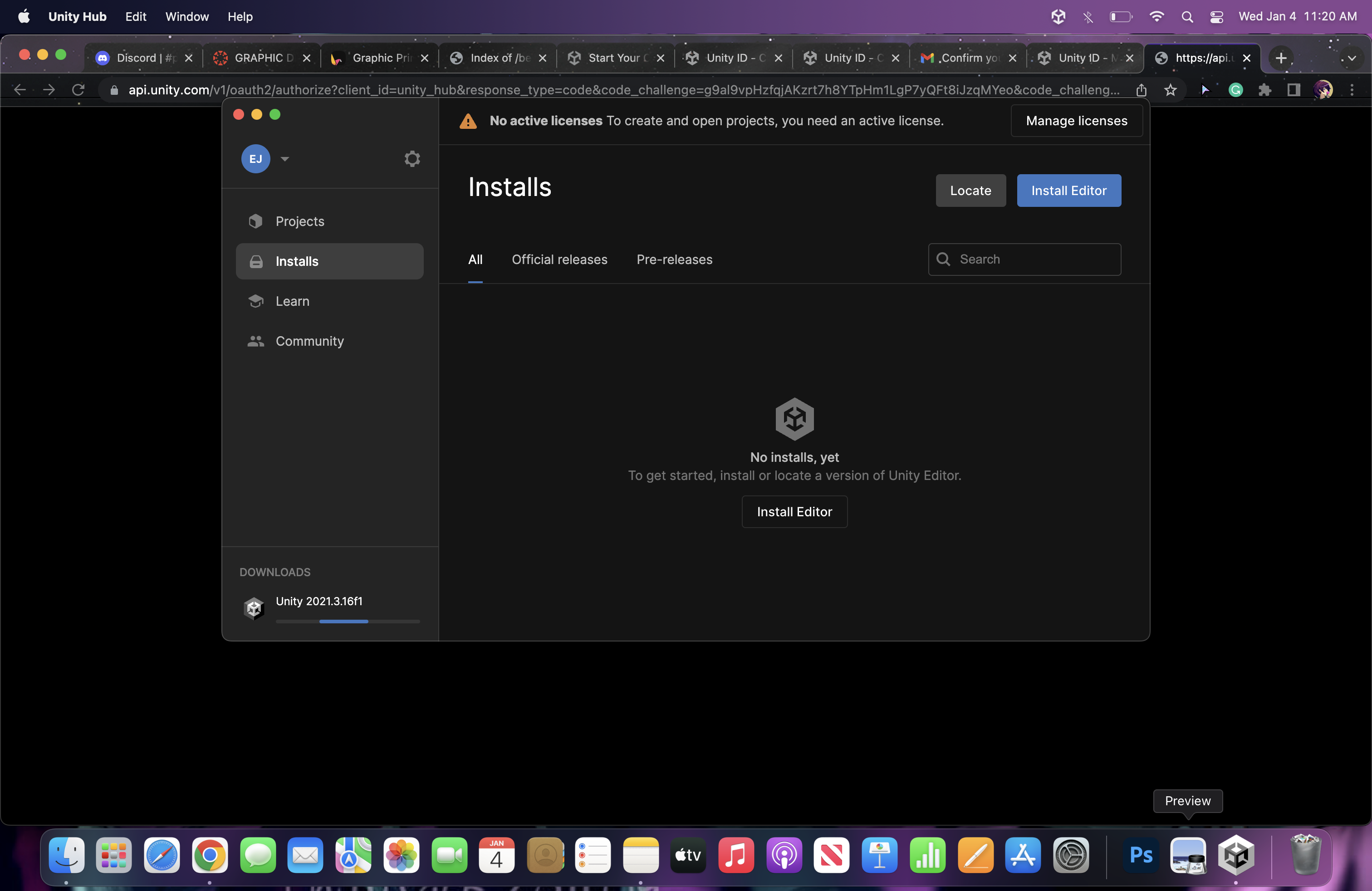
Task: Open System Preferences from the Dock
Action: pos(1070,855)
